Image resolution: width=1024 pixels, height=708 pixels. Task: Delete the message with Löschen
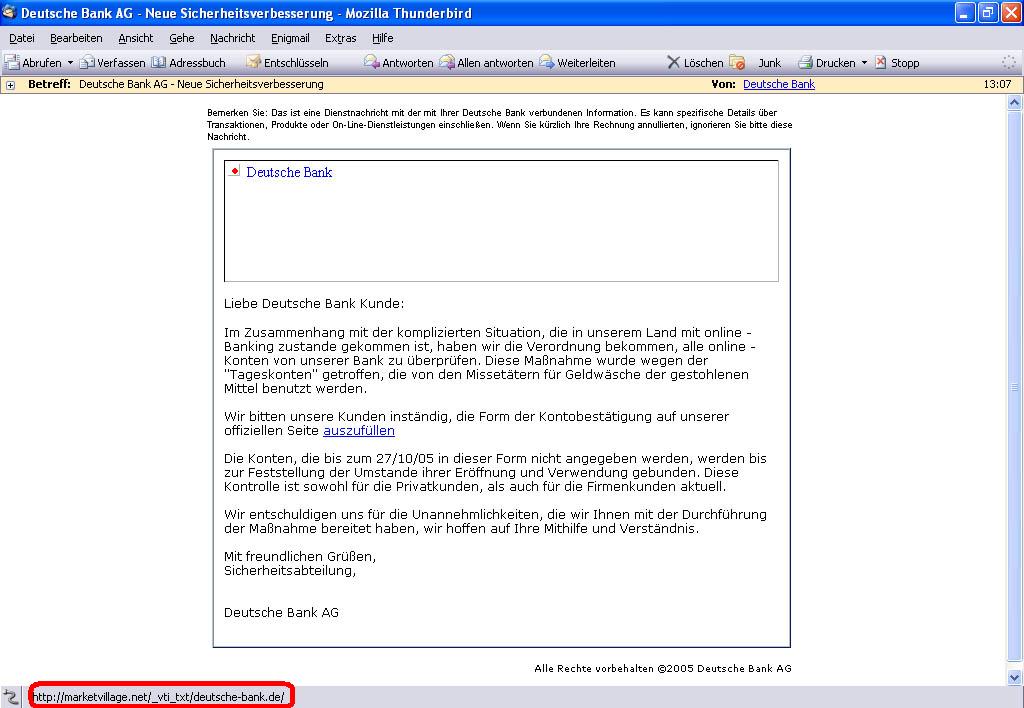695,63
